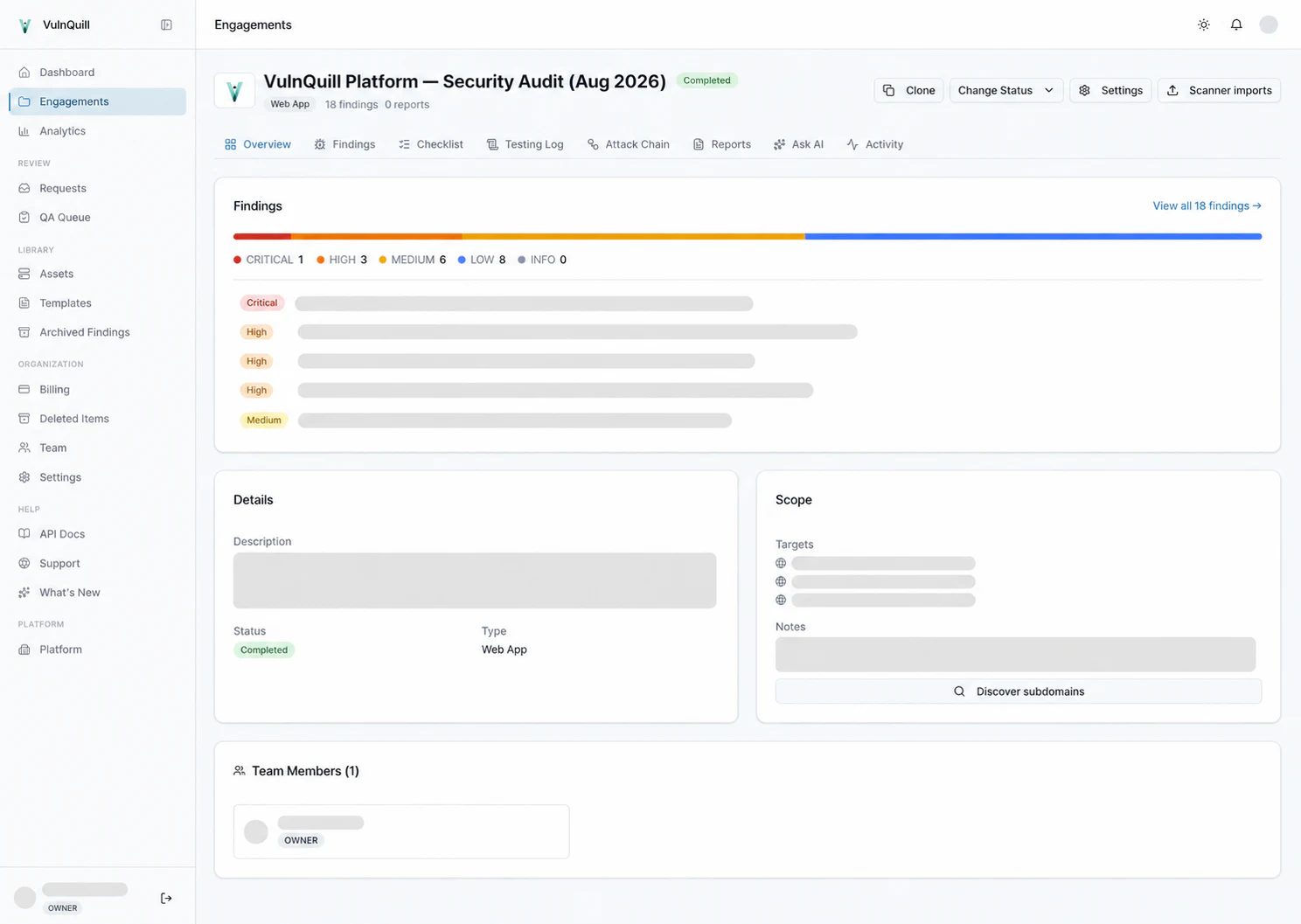Open engagement Settings gear button
This screenshot has width=1301, height=924.
coord(1110,90)
